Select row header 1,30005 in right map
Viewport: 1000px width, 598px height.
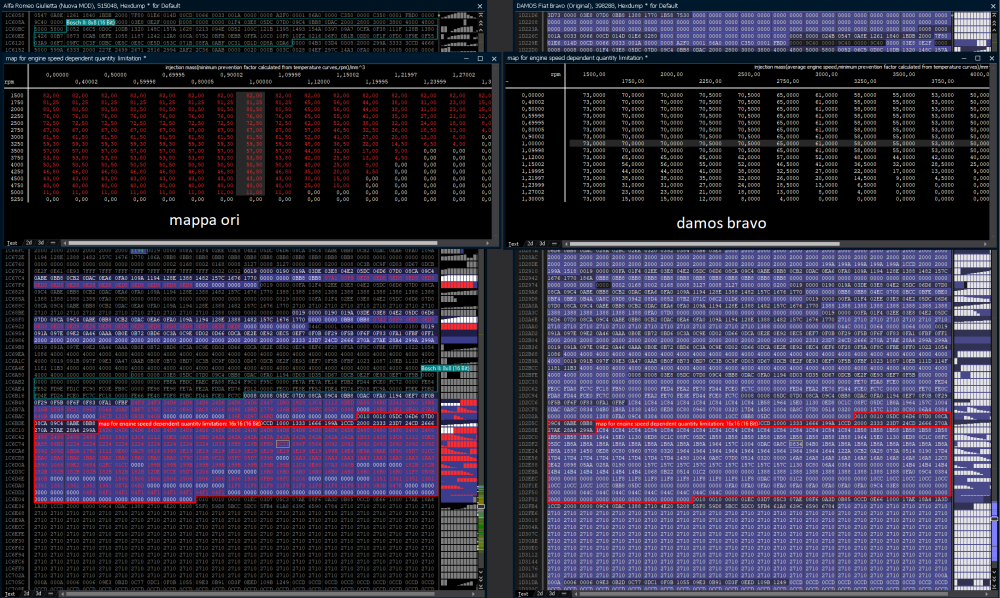533,199
